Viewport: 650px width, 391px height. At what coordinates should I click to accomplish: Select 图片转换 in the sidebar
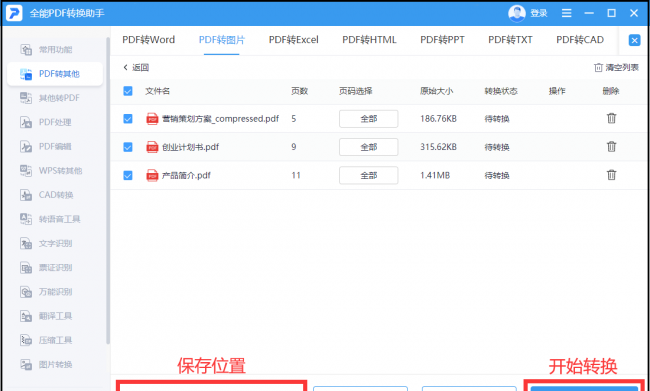pos(46,364)
